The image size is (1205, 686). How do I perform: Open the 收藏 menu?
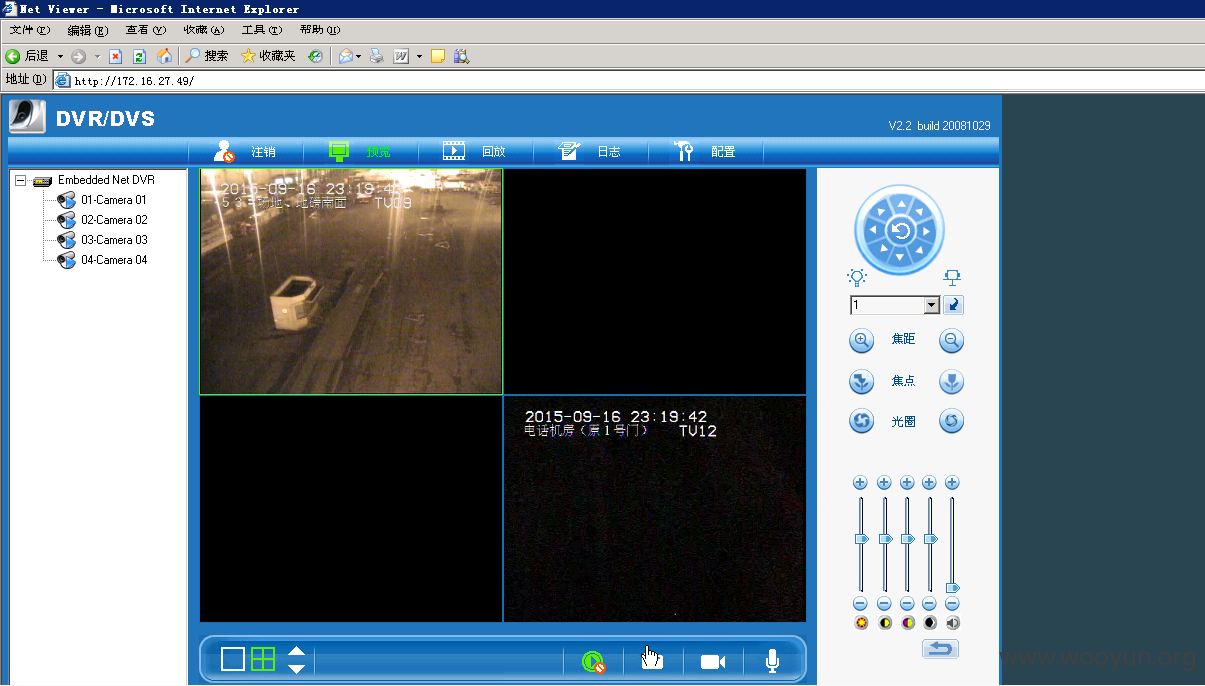(204, 30)
